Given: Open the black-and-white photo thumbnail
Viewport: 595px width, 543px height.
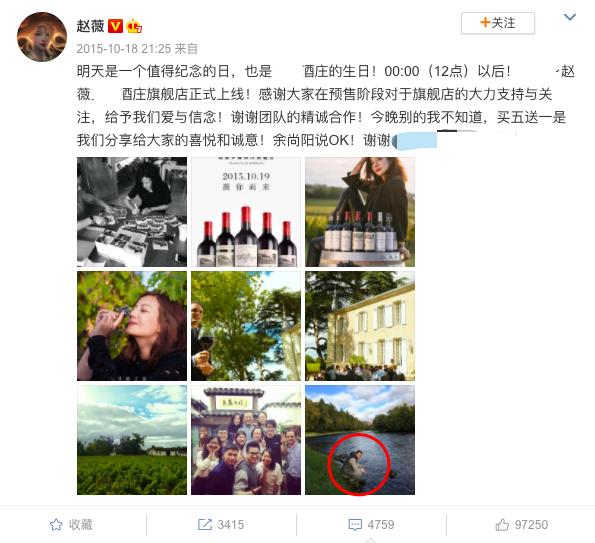Looking at the screenshot, I should click(132, 212).
